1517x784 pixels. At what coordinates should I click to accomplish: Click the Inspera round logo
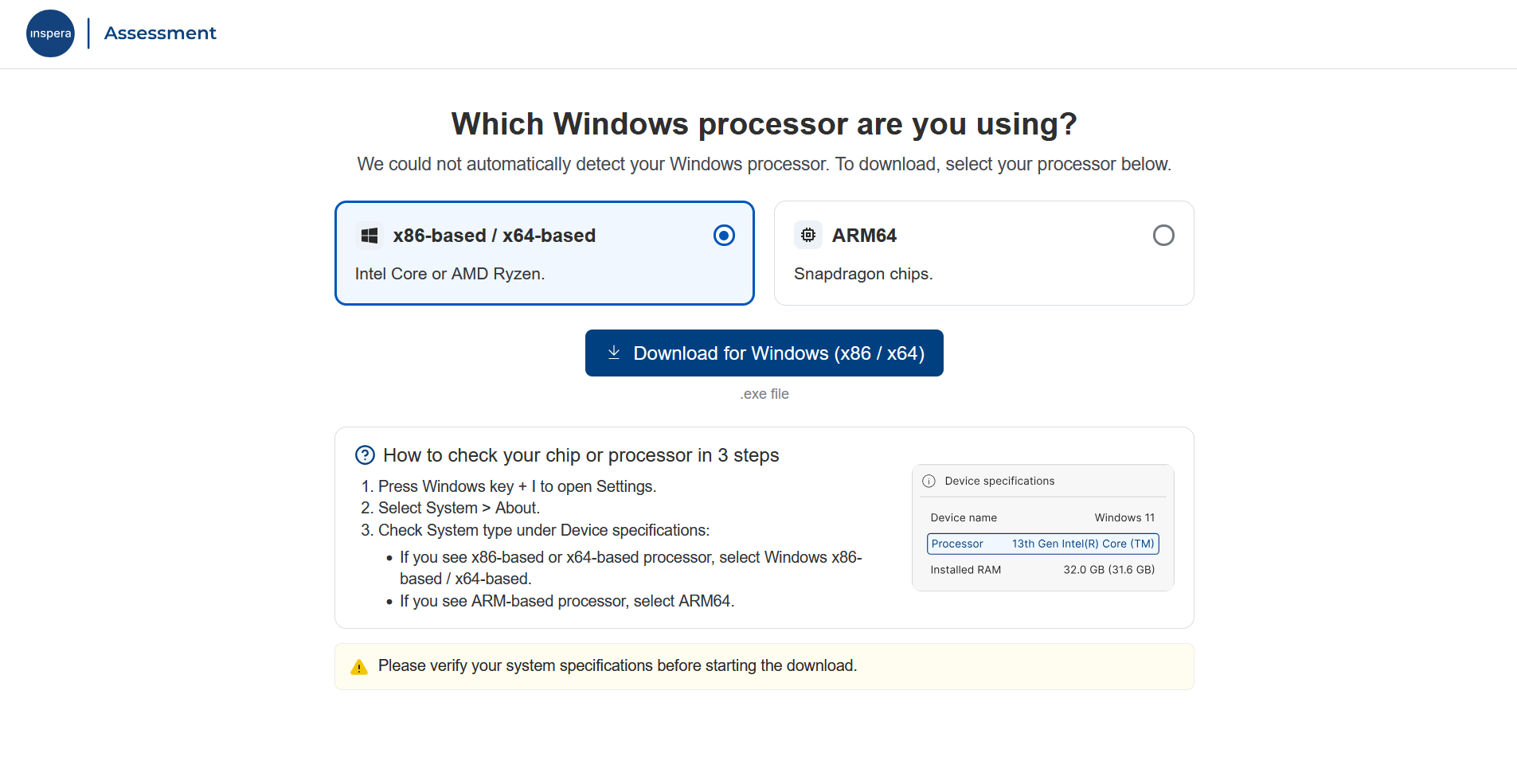click(x=50, y=33)
